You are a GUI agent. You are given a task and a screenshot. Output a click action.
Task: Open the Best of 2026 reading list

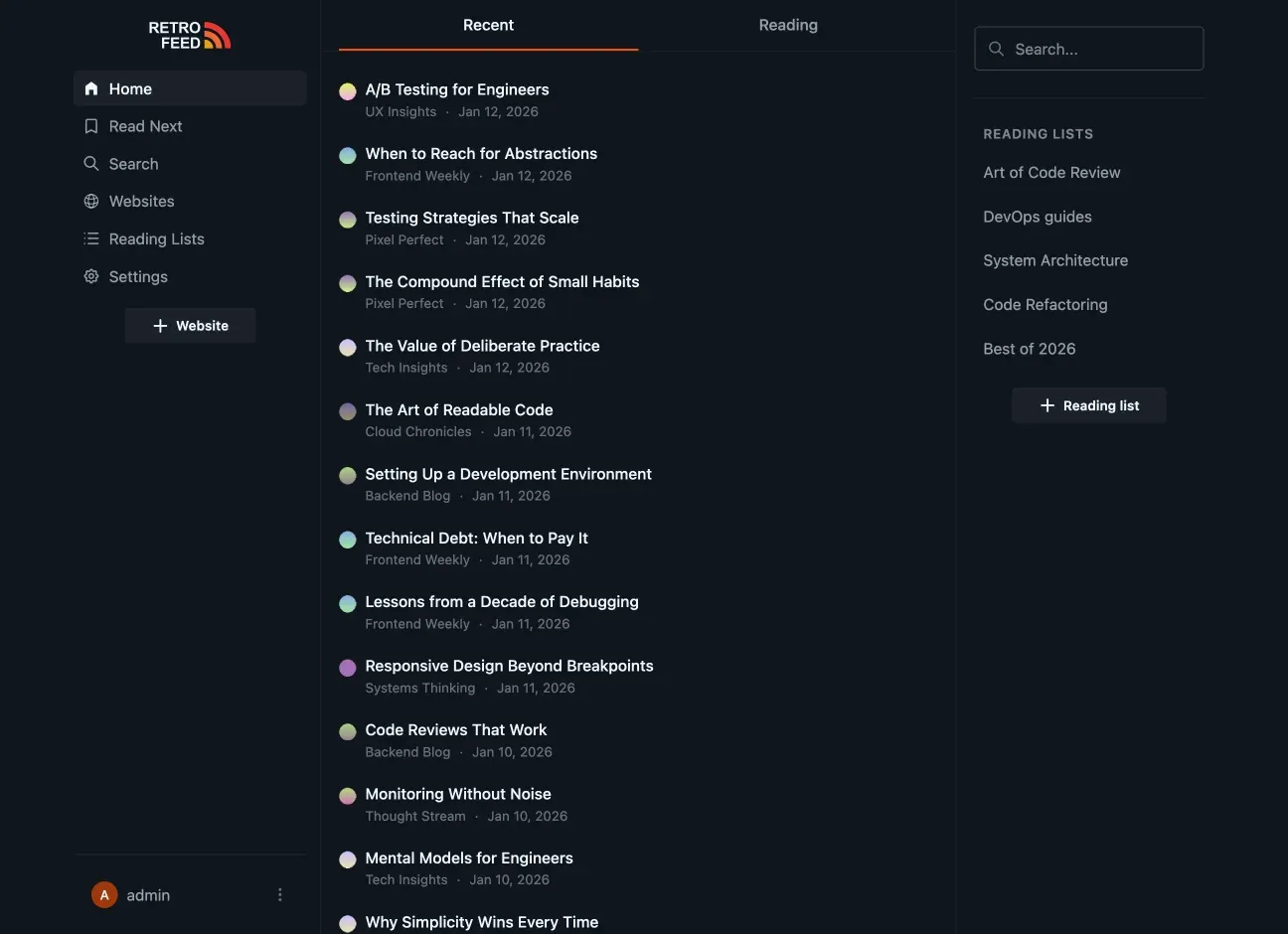(x=1030, y=347)
